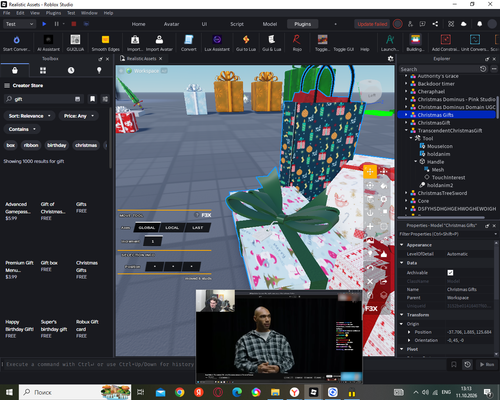Open Microsoft Edge from the taskbar
The width and height of the screenshot is (500, 400).
point(237,392)
